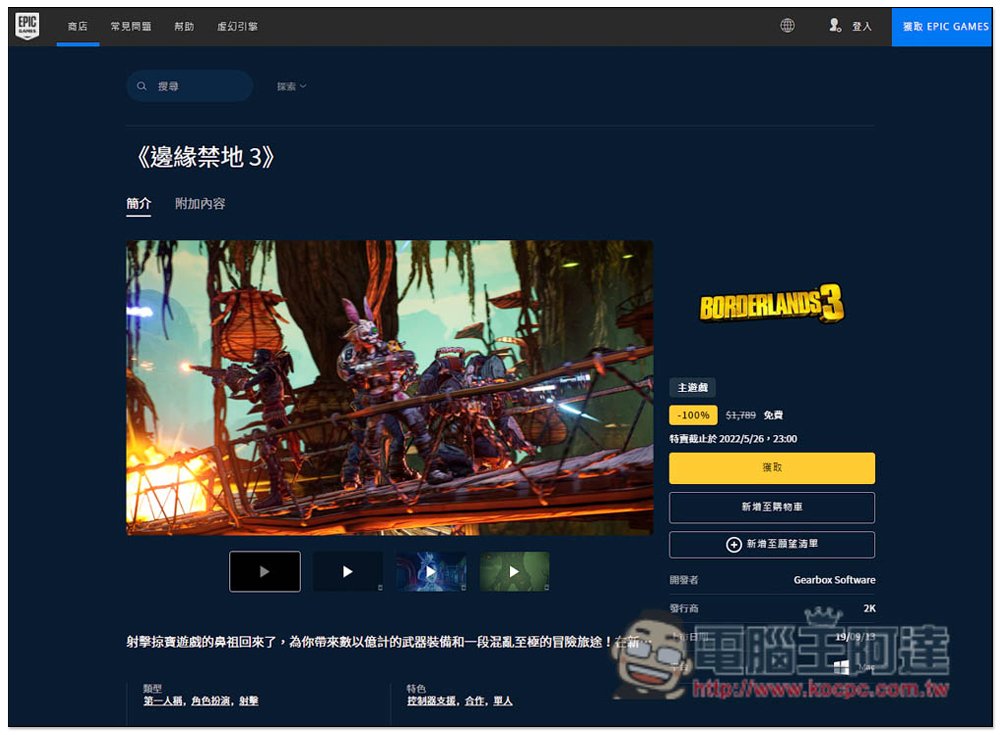This screenshot has height=735, width=1000.
Task: Click the Borderlands 3 logo
Action: [772, 304]
